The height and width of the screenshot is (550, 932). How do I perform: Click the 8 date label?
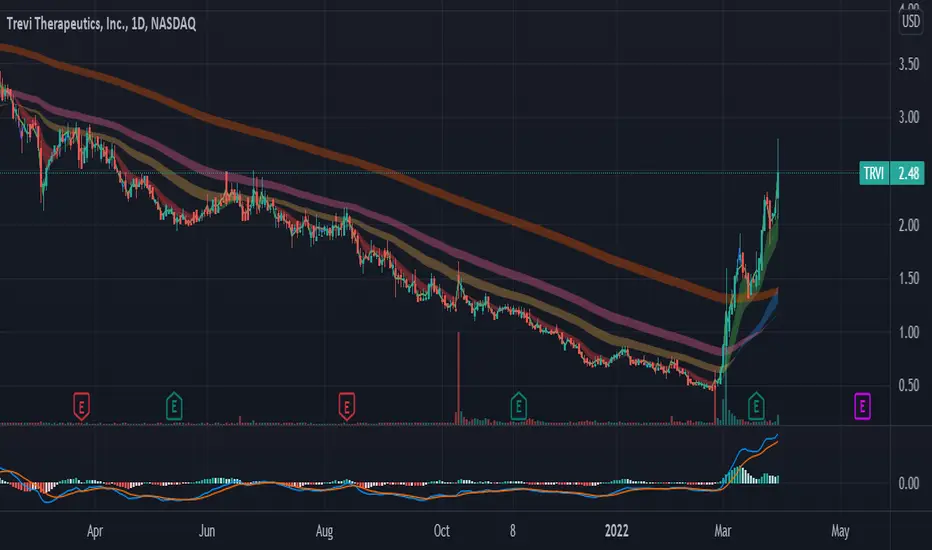512,531
